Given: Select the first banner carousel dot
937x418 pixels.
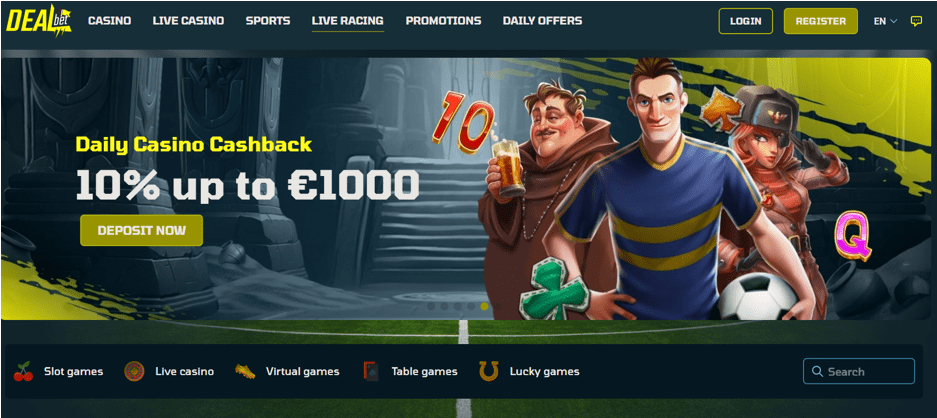Looking at the screenshot, I should (431, 306).
